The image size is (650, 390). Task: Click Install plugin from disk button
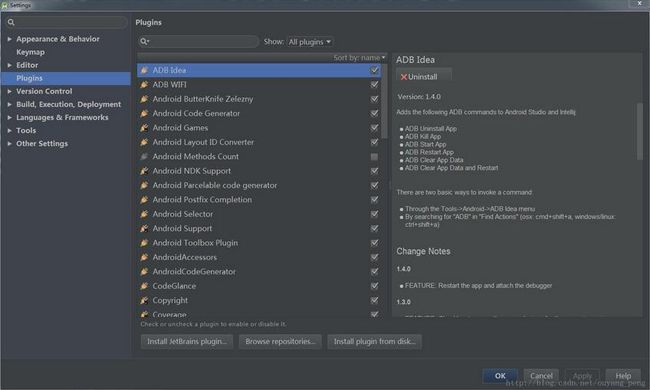coord(374,342)
